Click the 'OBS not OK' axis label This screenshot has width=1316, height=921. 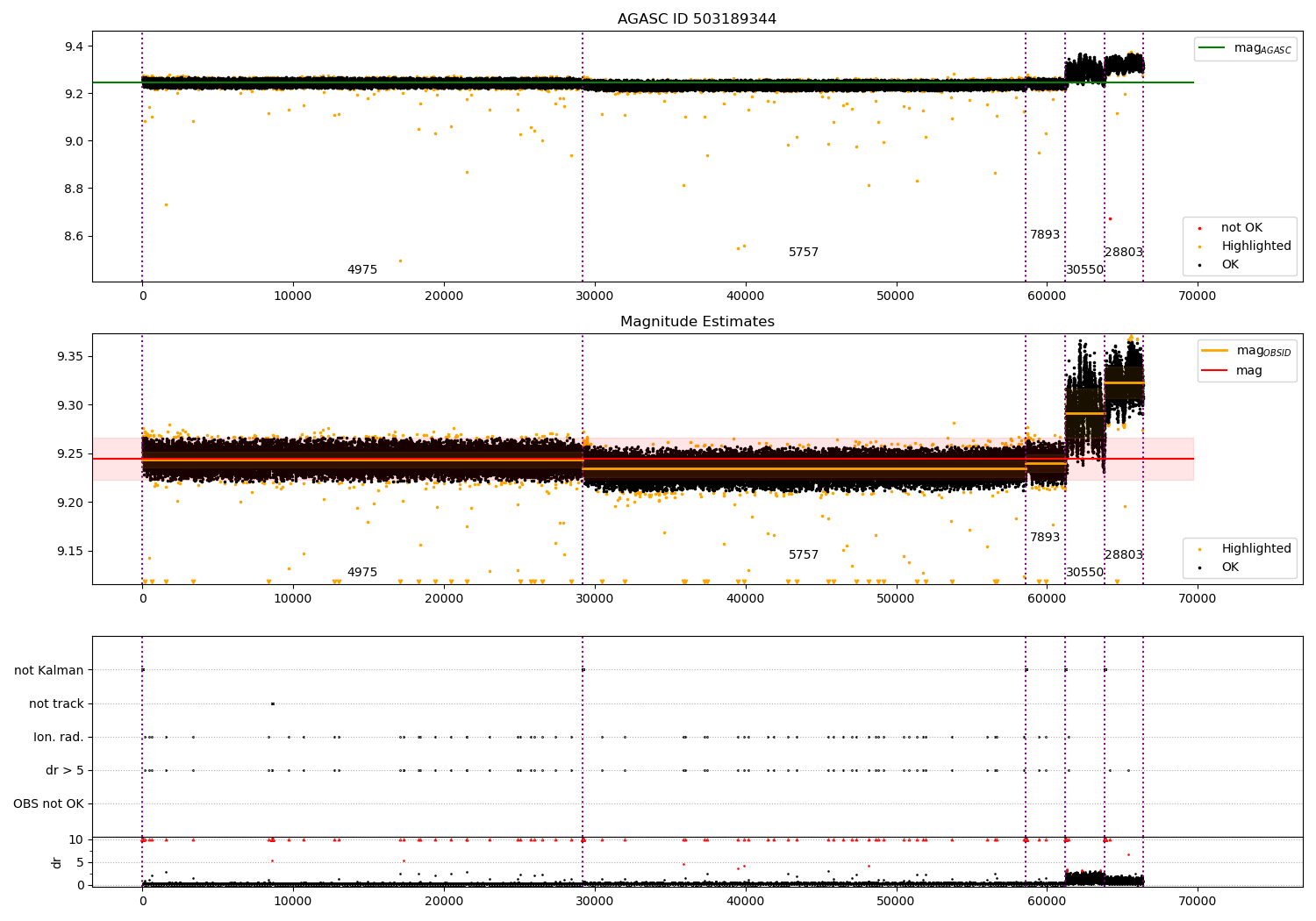(49, 803)
